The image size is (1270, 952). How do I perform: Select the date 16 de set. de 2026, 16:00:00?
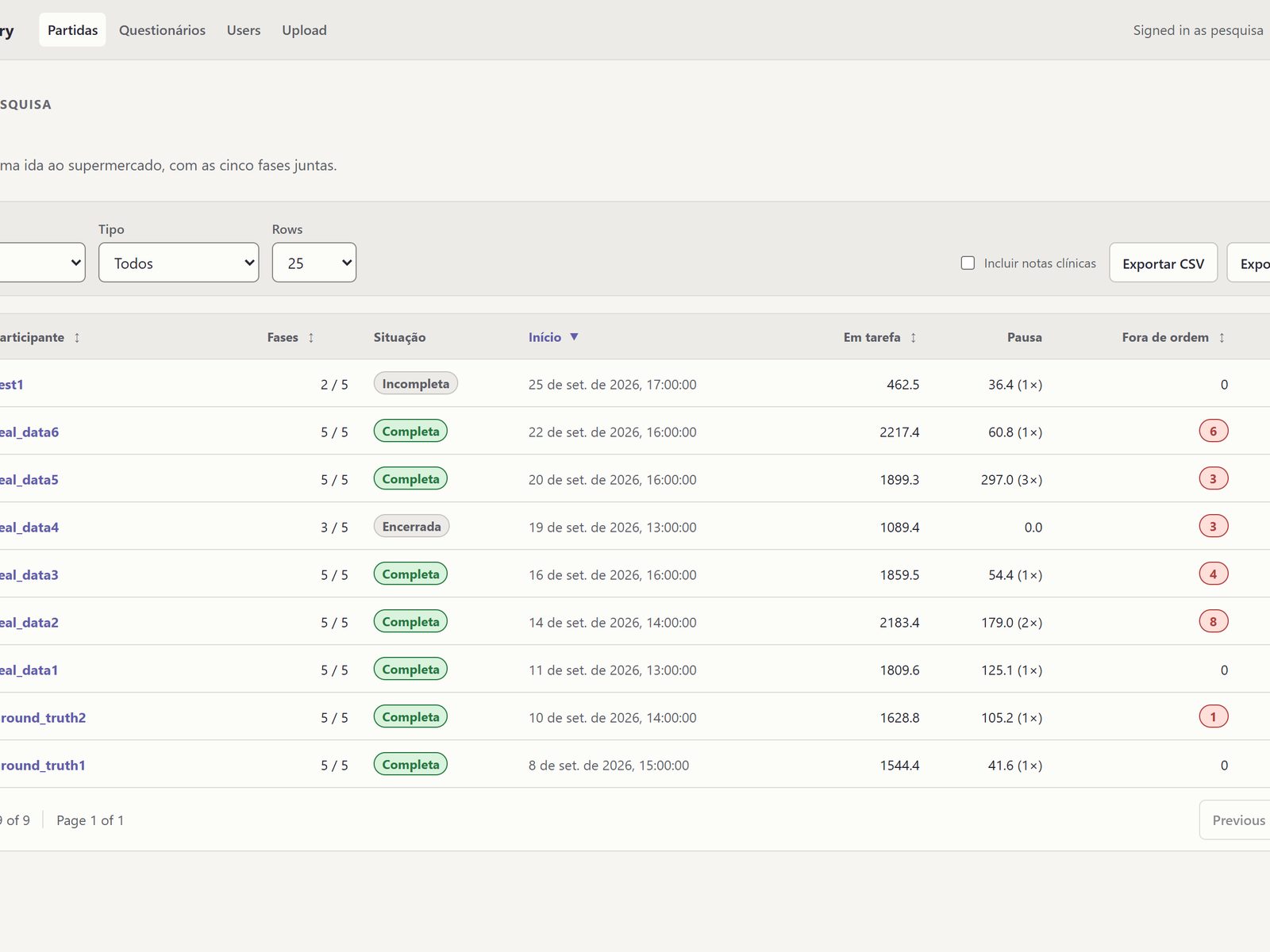click(612, 575)
